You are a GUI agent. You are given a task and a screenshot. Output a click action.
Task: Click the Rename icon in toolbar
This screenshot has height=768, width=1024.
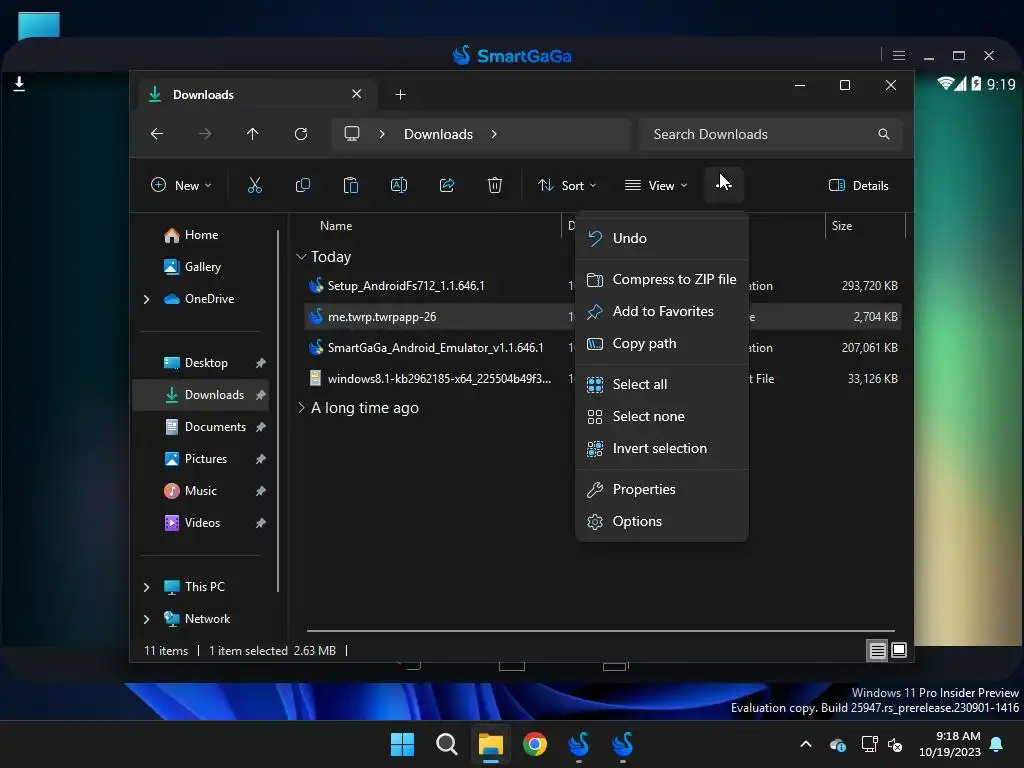click(x=399, y=185)
